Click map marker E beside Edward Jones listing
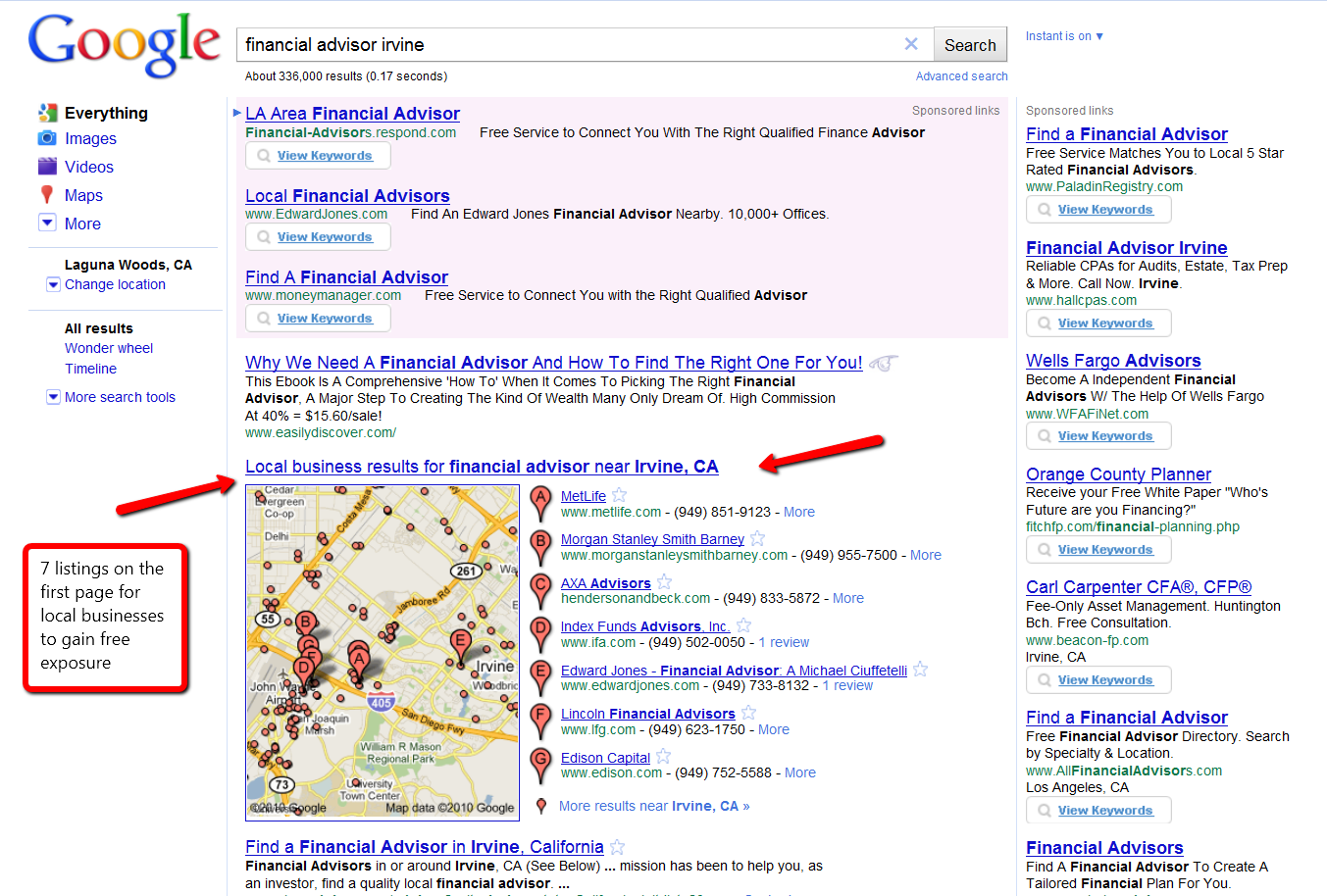 tap(540, 677)
